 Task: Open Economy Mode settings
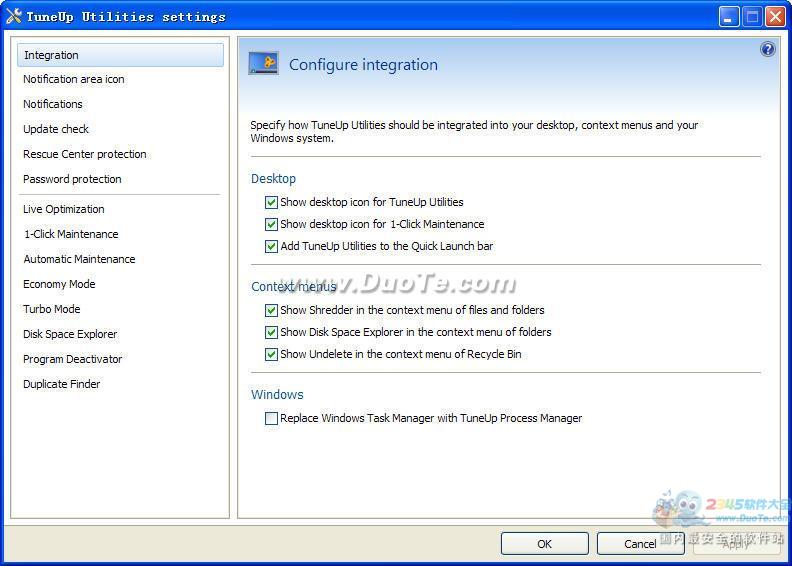coord(59,284)
